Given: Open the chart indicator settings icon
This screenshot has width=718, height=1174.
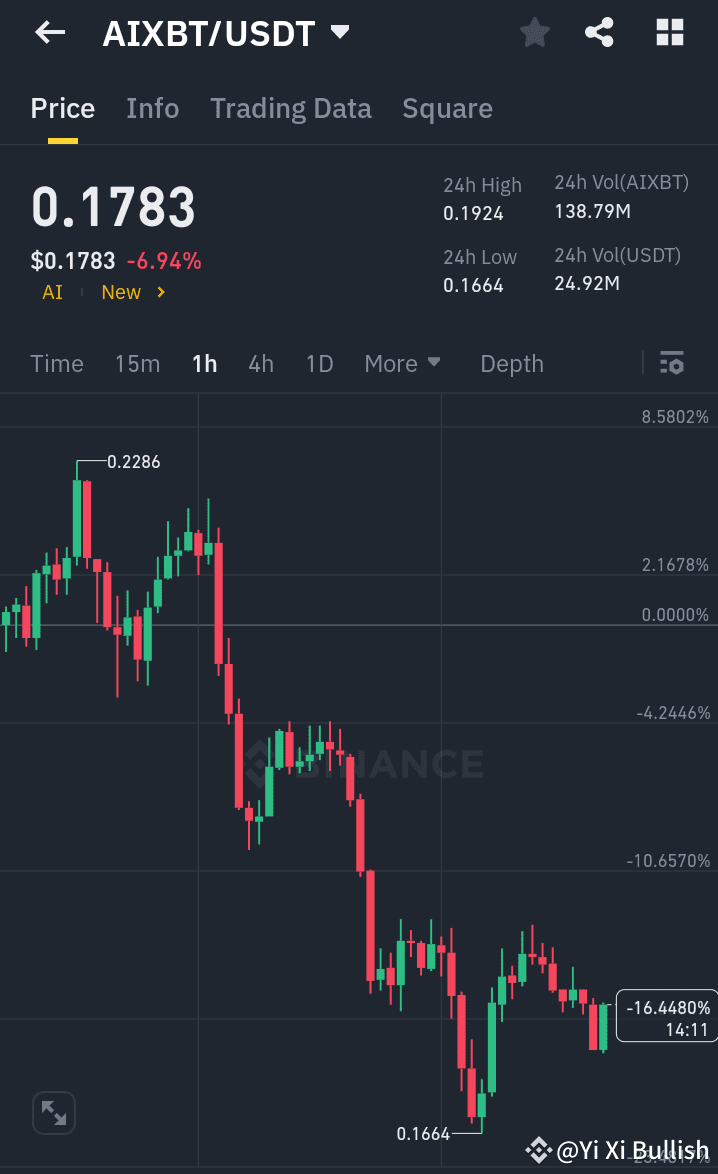Looking at the screenshot, I should pos(671,363).
